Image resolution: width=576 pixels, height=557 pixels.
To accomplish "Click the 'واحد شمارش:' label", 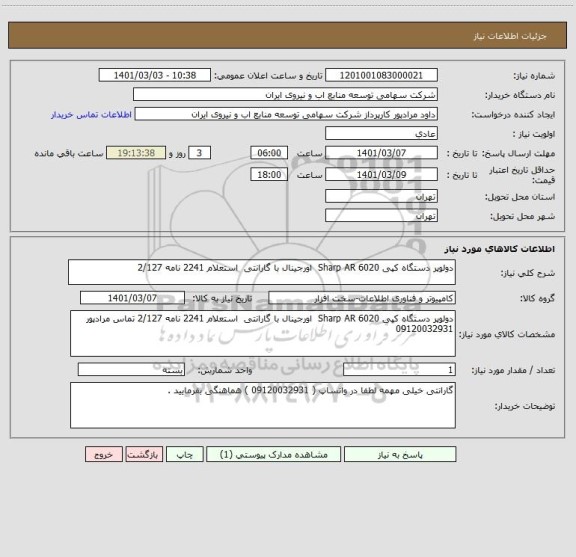I will pos(225,370).
